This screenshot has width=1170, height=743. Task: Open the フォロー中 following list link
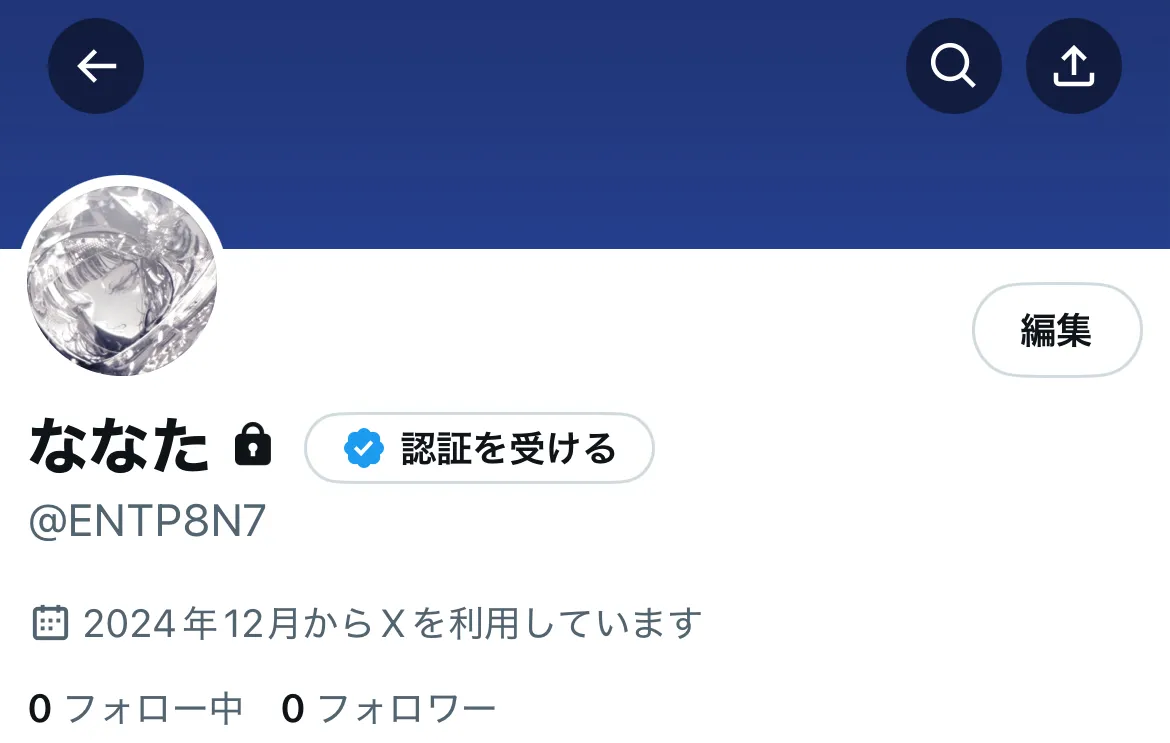pos(154,709)
